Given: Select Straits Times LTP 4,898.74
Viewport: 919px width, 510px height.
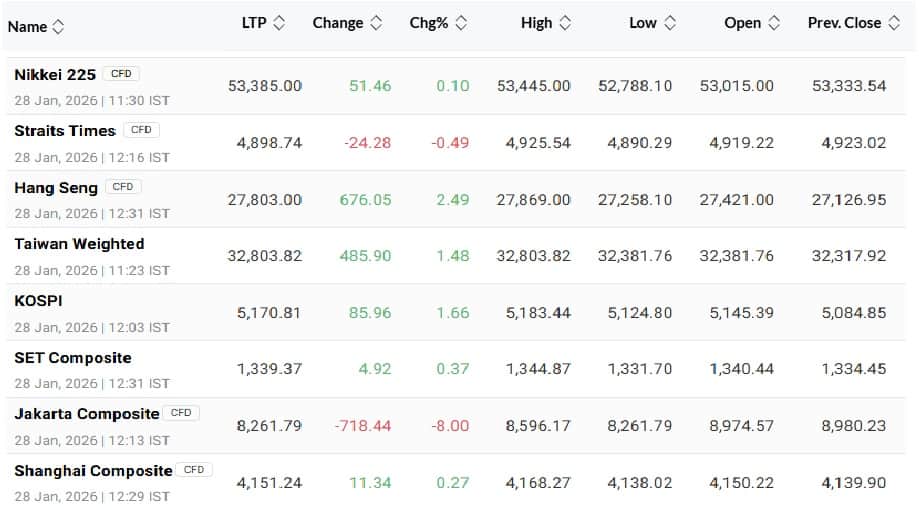Looking at the screenshot, I should tap(269, 143).
